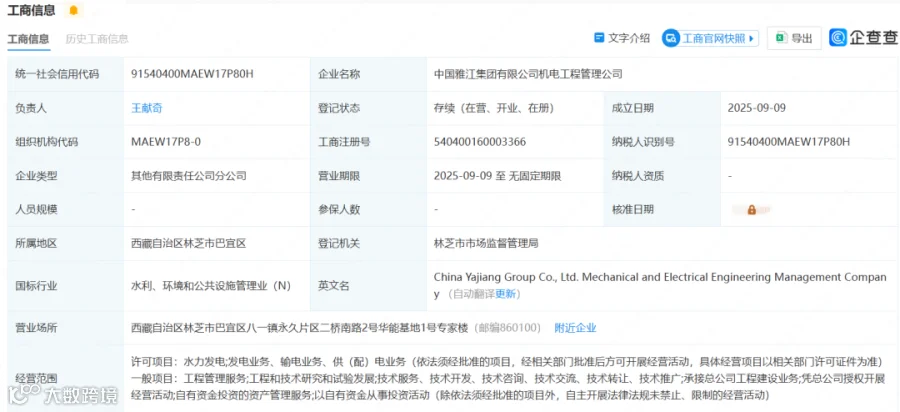Click the 纳税人识别号 label cell
Image resolution: width=900 pixels, height=412 pixels.
tap(662, 142)
